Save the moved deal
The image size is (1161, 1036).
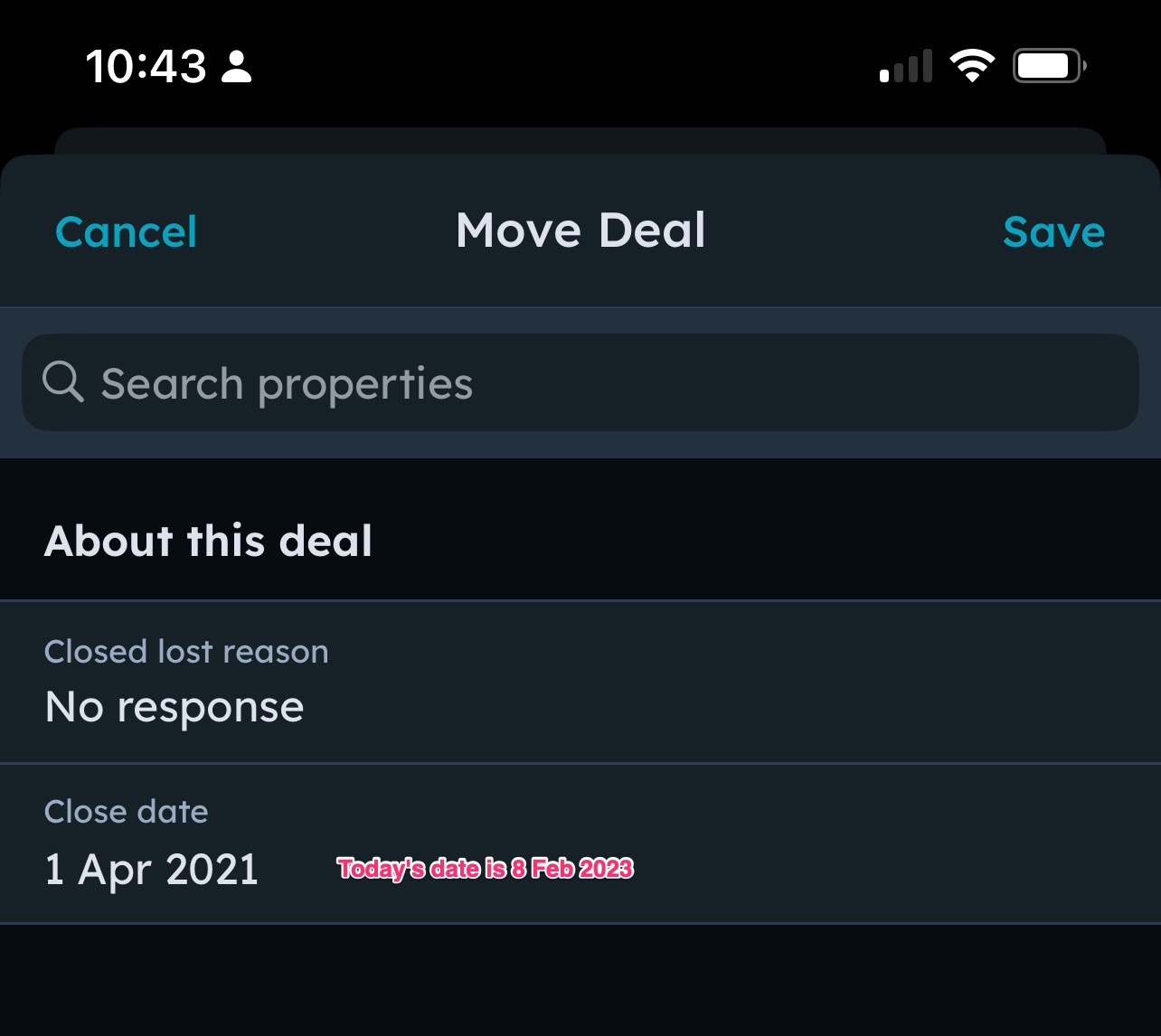1053,232
